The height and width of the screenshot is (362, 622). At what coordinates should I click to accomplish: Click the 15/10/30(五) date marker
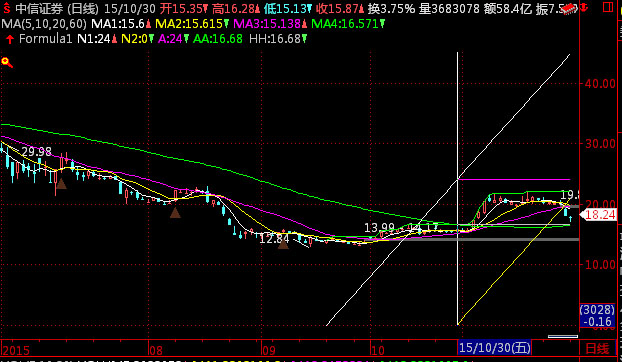click(x=494, y=348)
